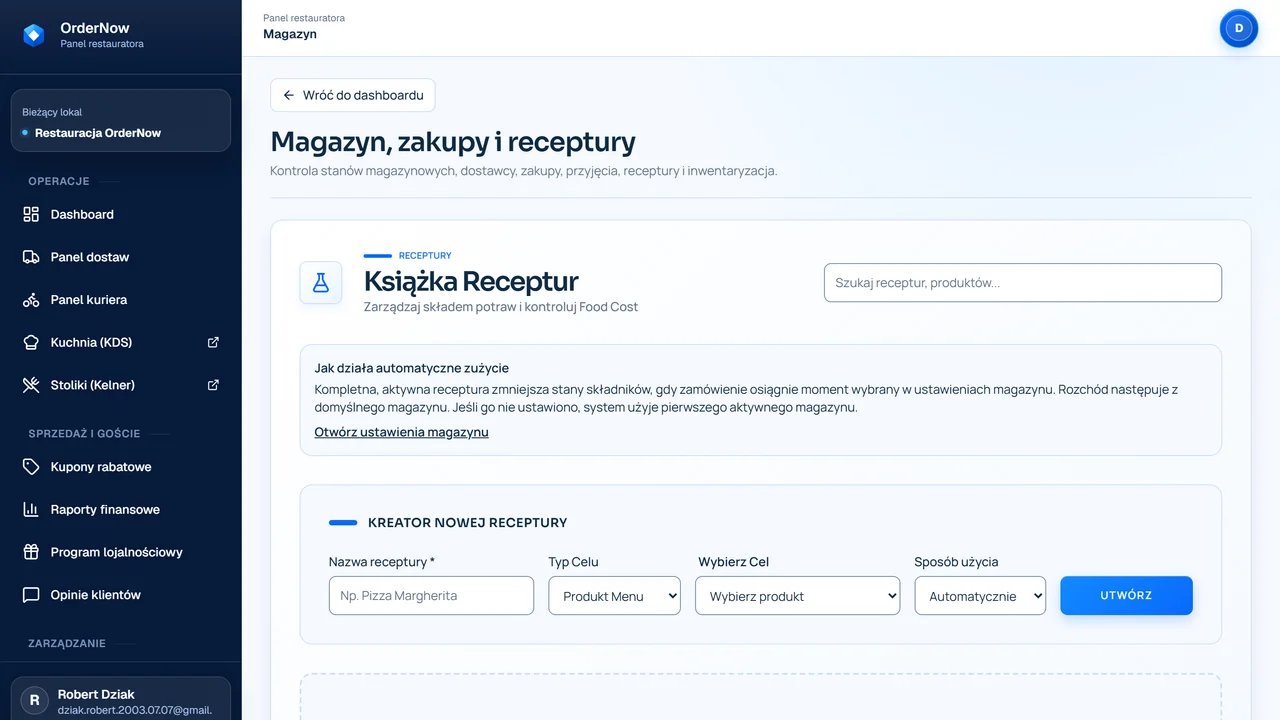The height and width of the screenshot is (720, 1280).
Task: Click the R avatar for Robert Dziak
Action: [x=35, y=701]
